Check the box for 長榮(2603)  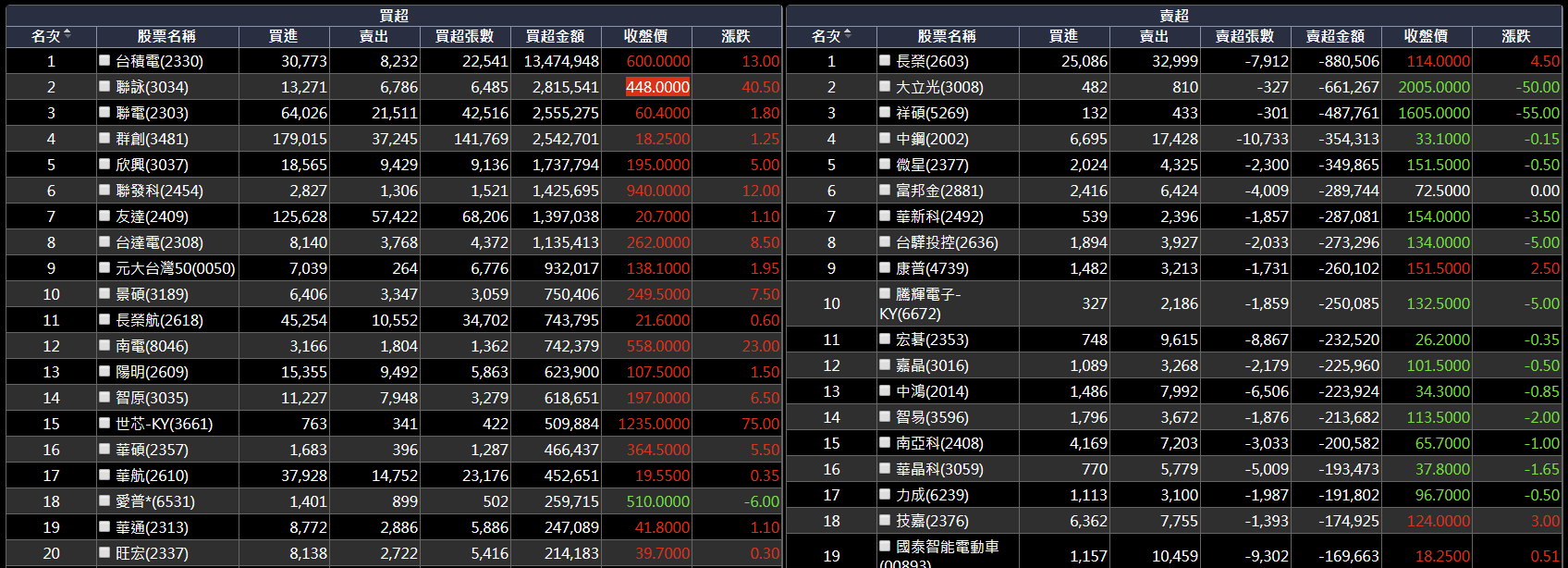[885, 60]
